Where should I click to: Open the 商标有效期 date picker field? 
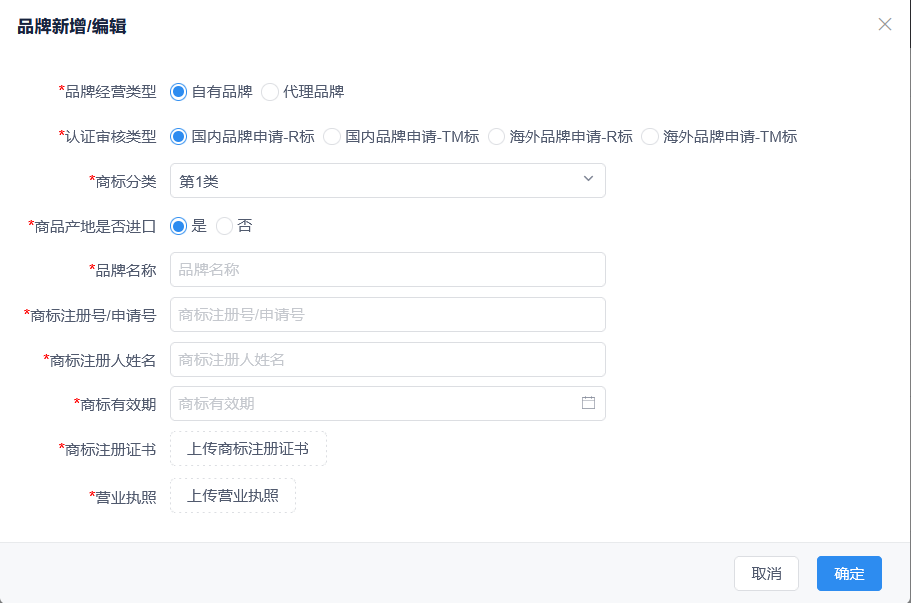(x=388, y=404)
